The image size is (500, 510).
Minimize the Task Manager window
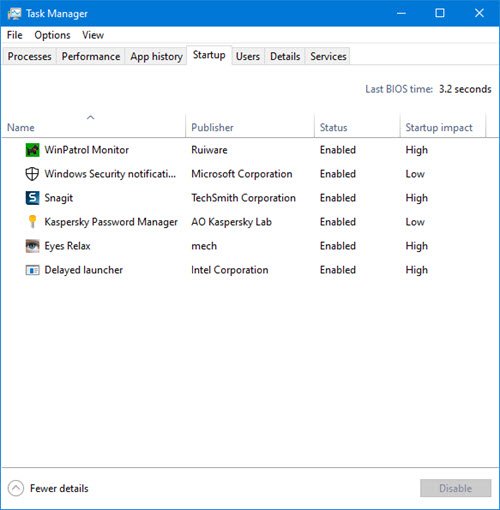(x=401, y=13)
